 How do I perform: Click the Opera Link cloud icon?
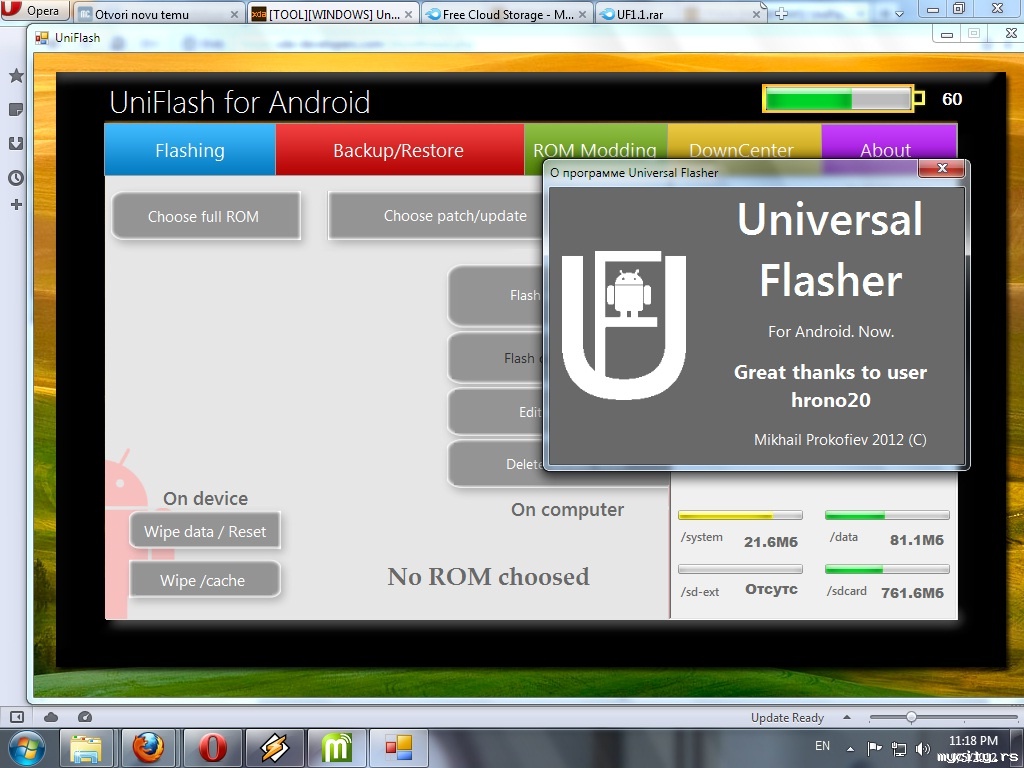pyautogui.click(x=51, y=717)
